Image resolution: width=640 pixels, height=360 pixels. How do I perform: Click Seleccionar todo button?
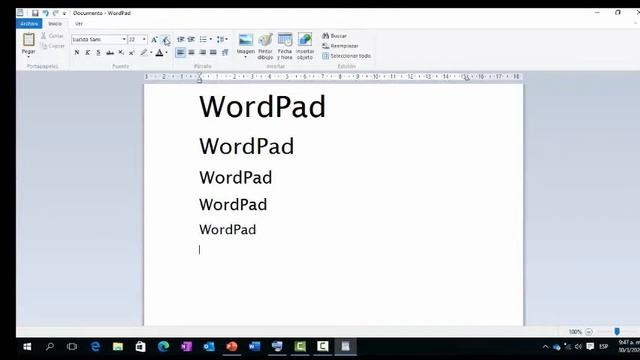347,56
